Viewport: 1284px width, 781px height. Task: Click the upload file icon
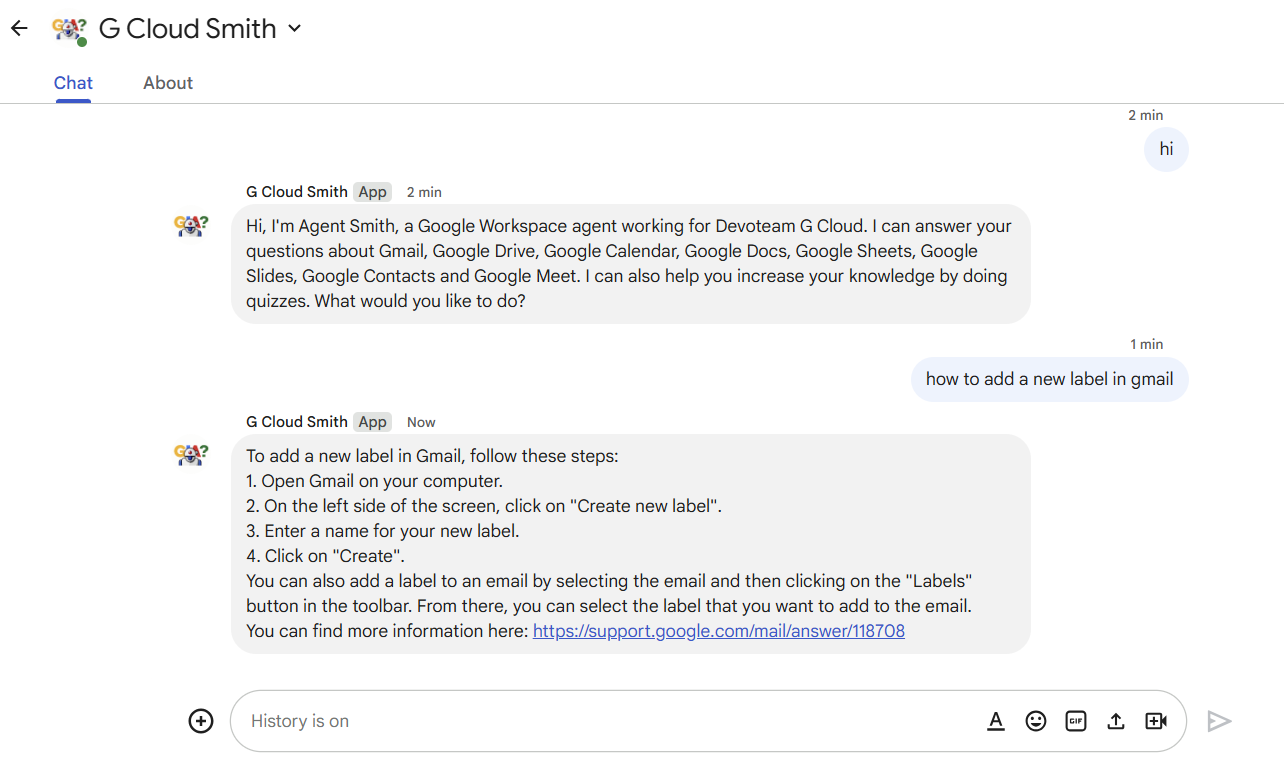(x=1116, y=721)
